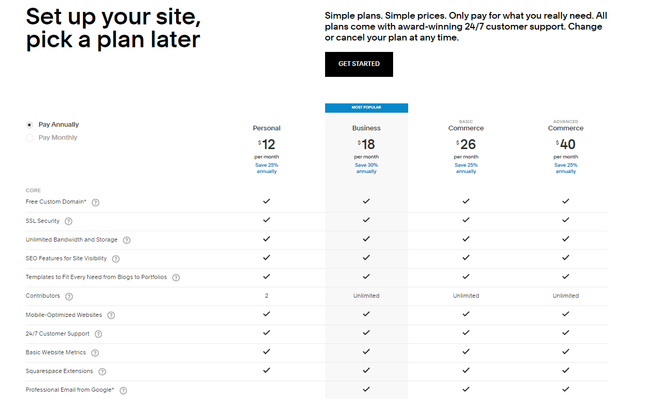Click Business checkmark for SSL Security

click(366, 220)
